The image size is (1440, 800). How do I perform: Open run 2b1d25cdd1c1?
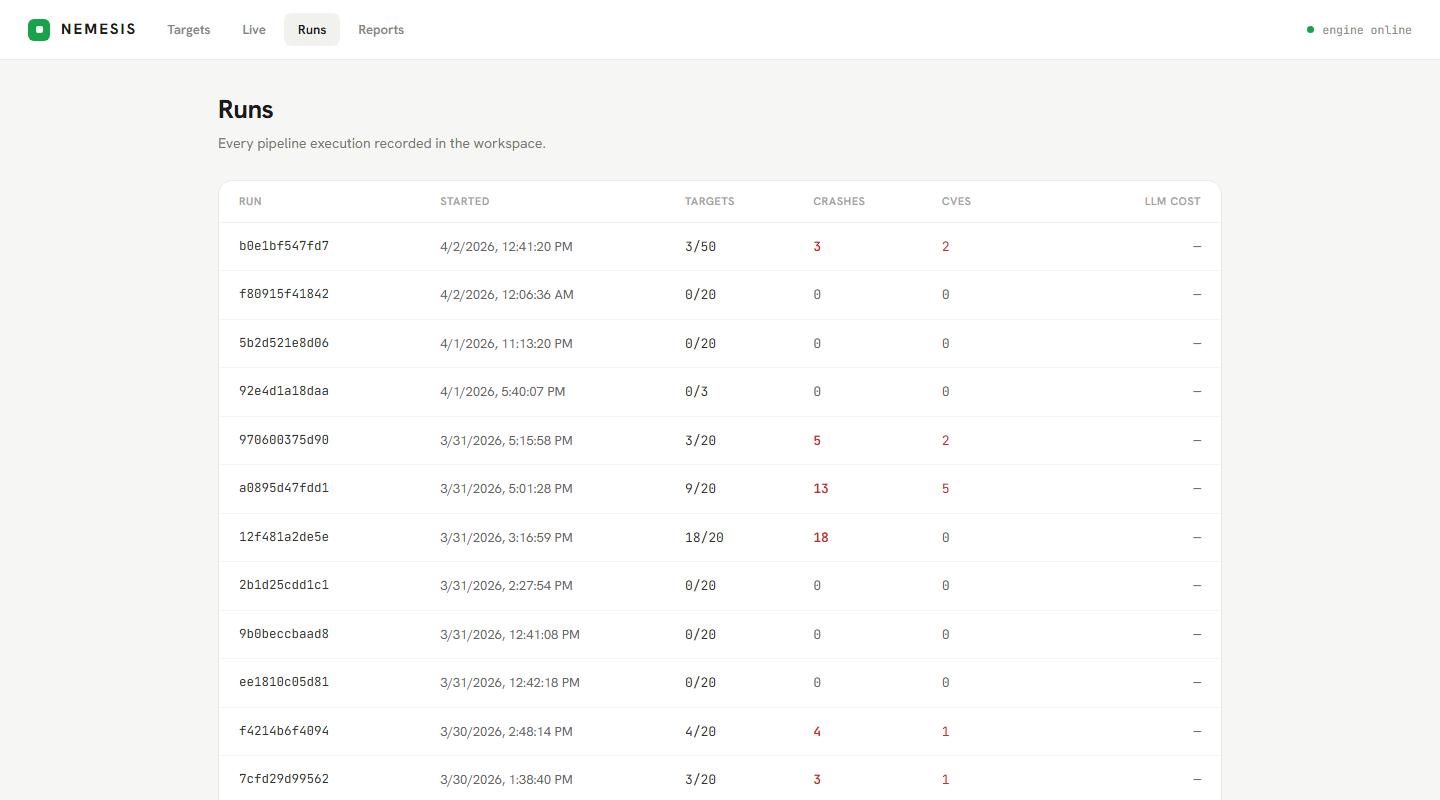720,586
